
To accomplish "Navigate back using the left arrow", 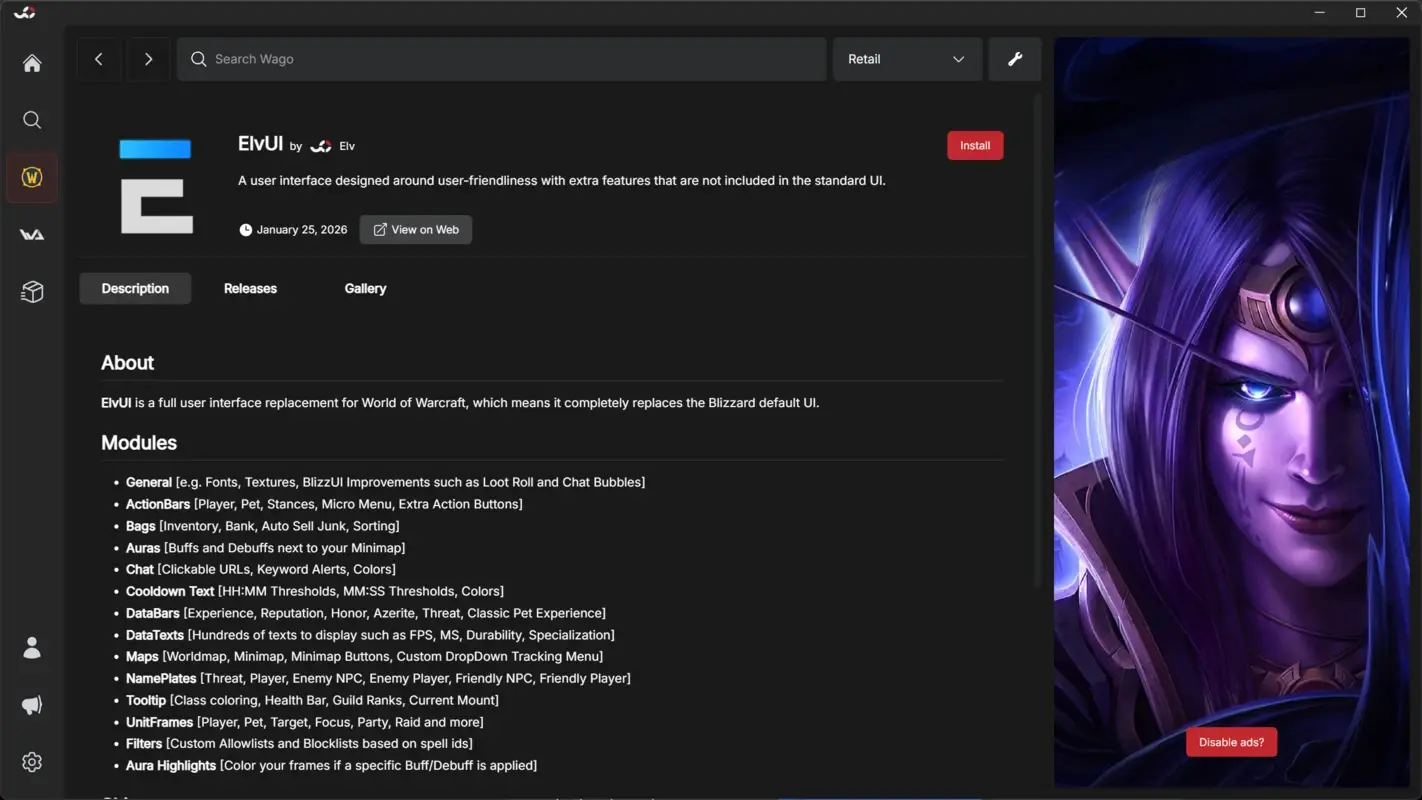I will click(98, 59).
